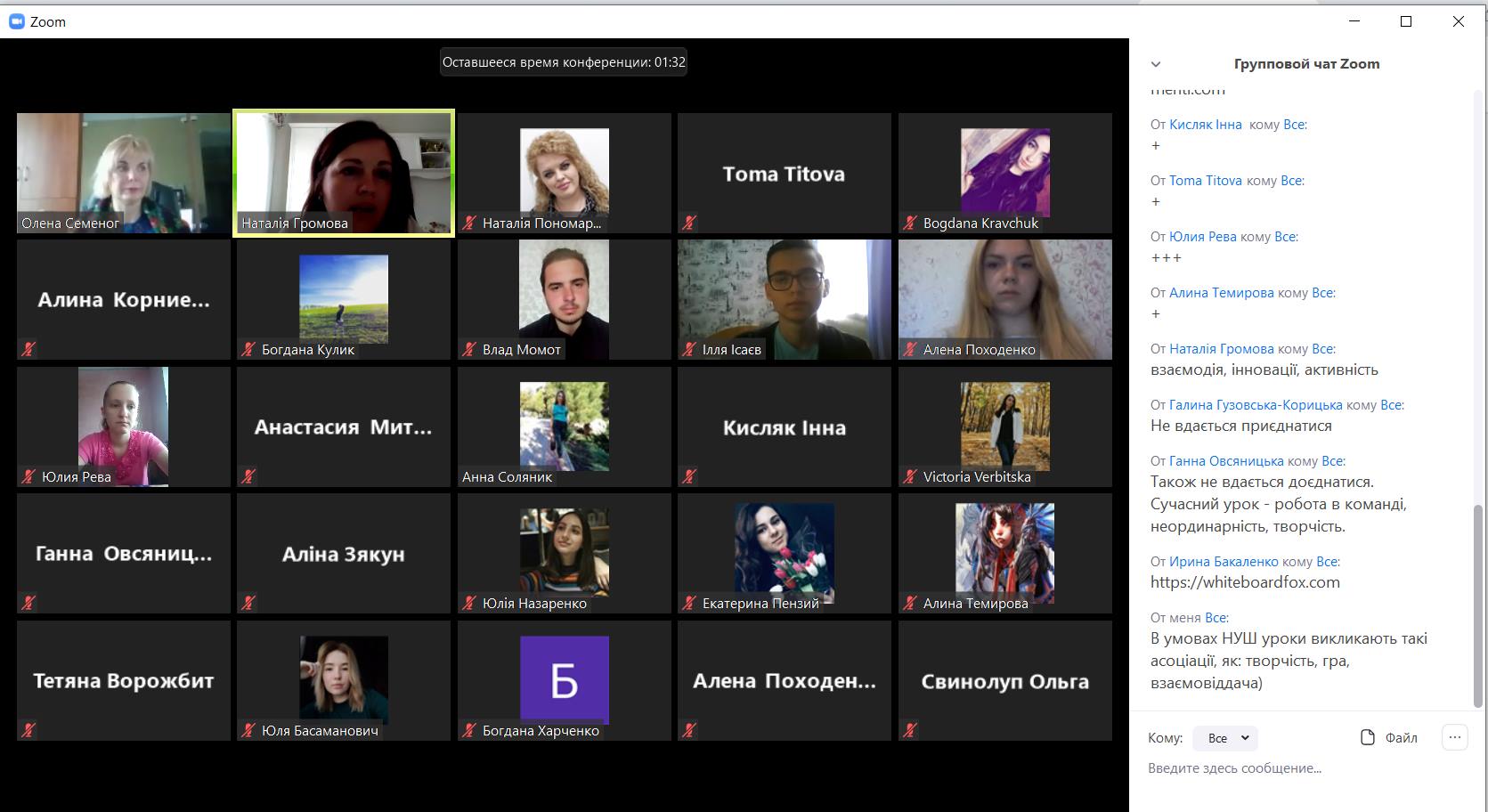
Task: Click sender name Алина Темирова in the chat
Action: point(1221,293)
